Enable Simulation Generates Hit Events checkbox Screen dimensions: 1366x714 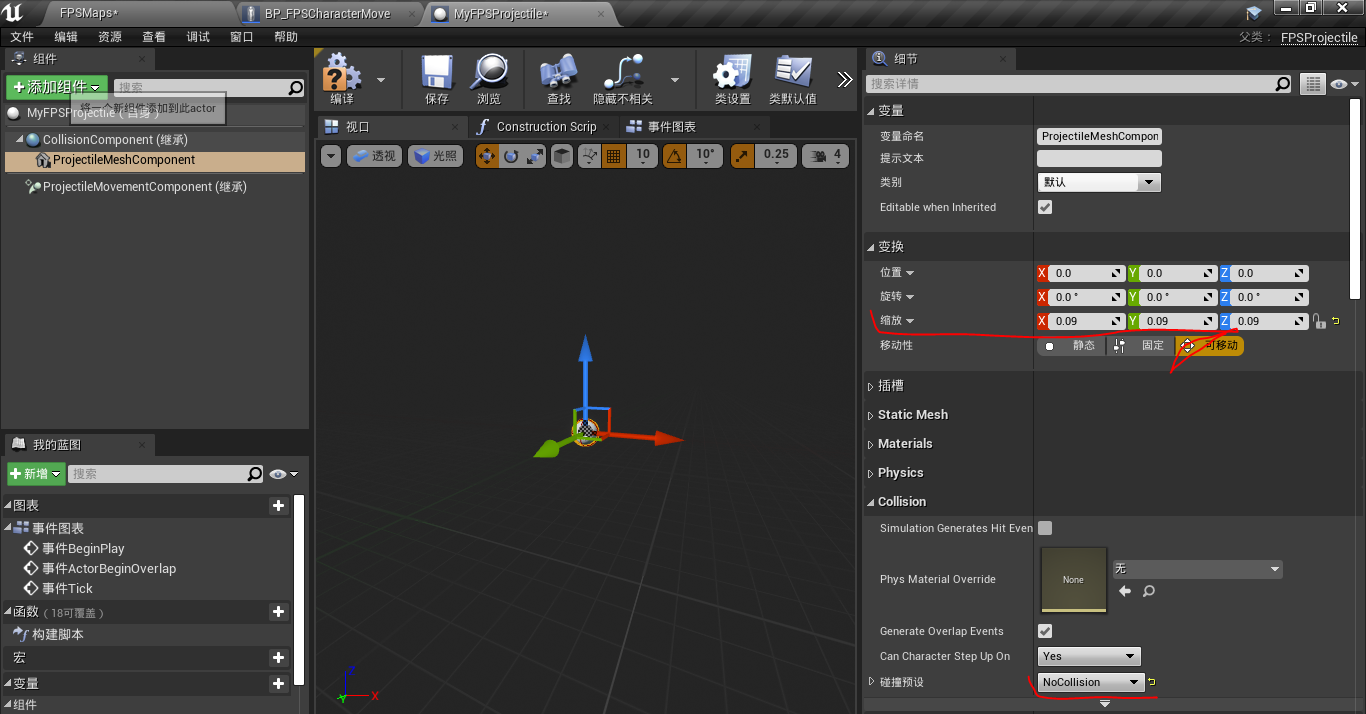tap(1045, 528)
